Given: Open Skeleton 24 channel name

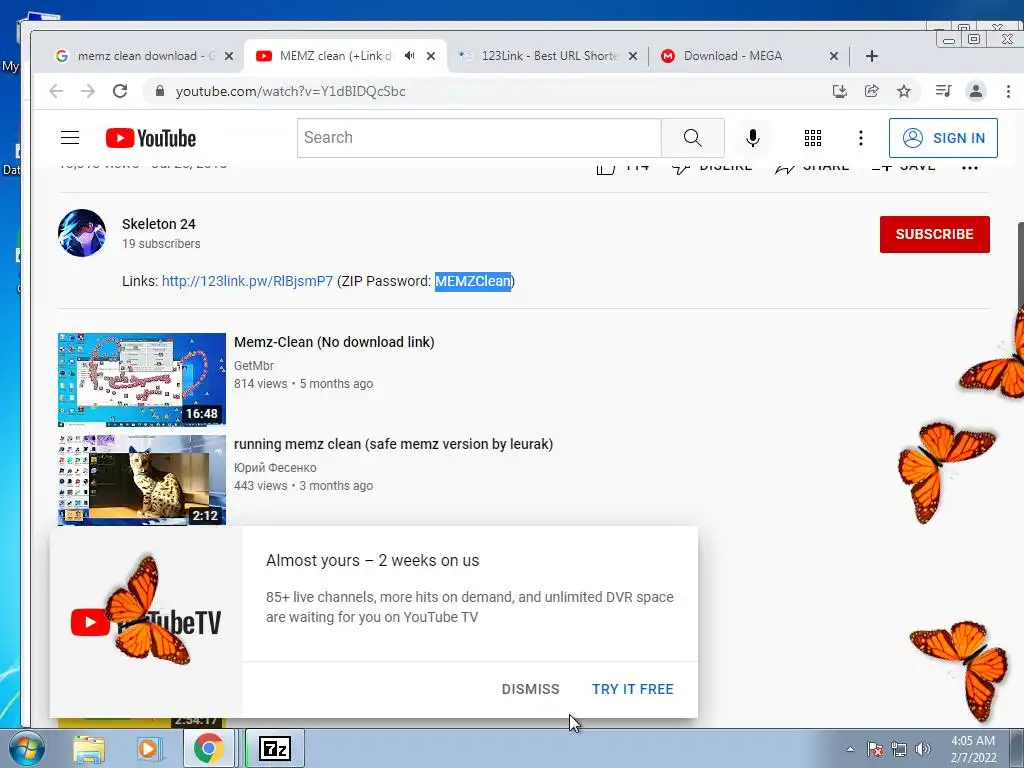Looking at the screenshot, I should 159,224.
